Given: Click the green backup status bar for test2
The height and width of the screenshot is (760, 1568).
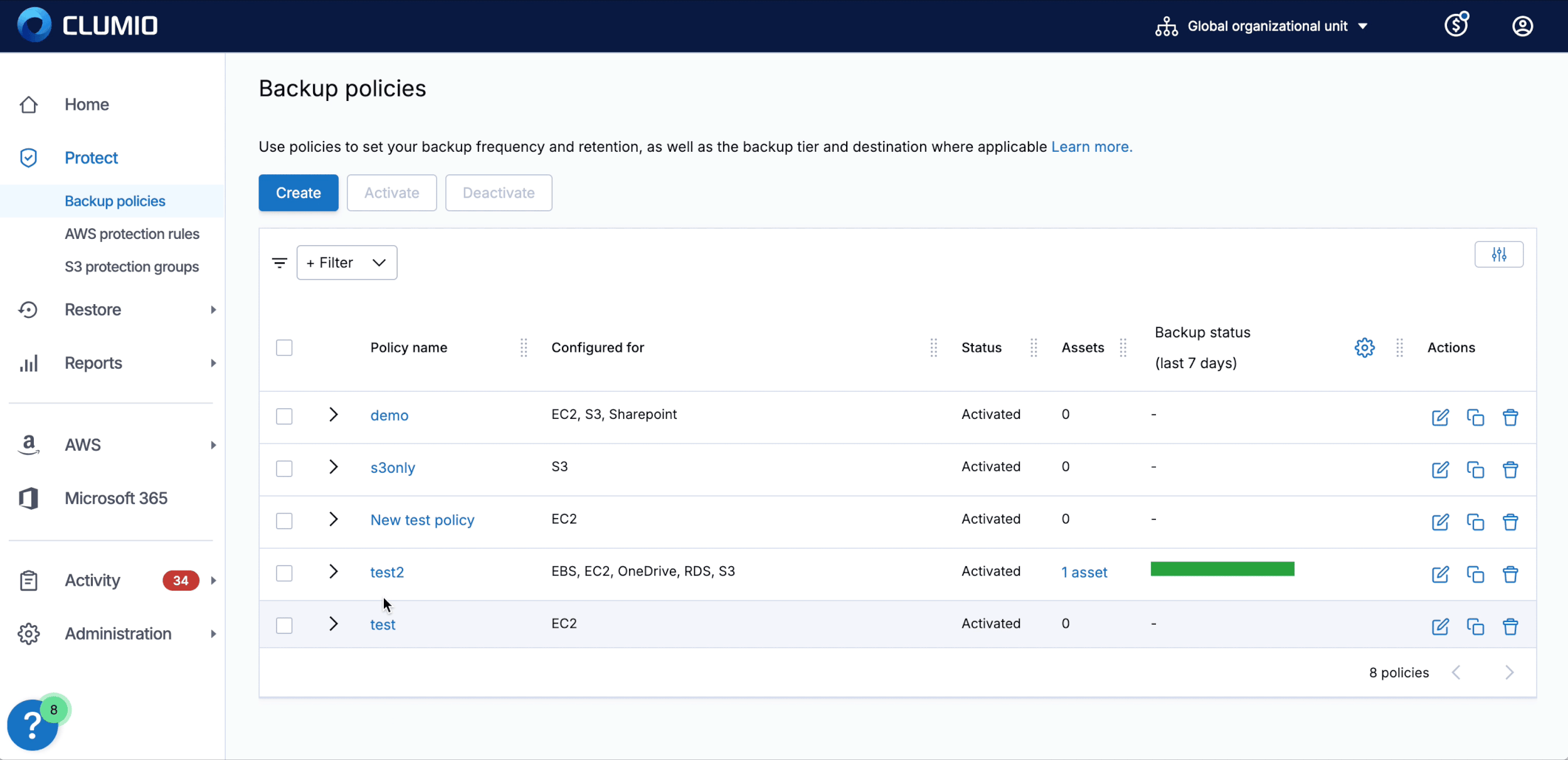Looking at the screenshot, I should pyautogui.click(x=1222, y=569).
